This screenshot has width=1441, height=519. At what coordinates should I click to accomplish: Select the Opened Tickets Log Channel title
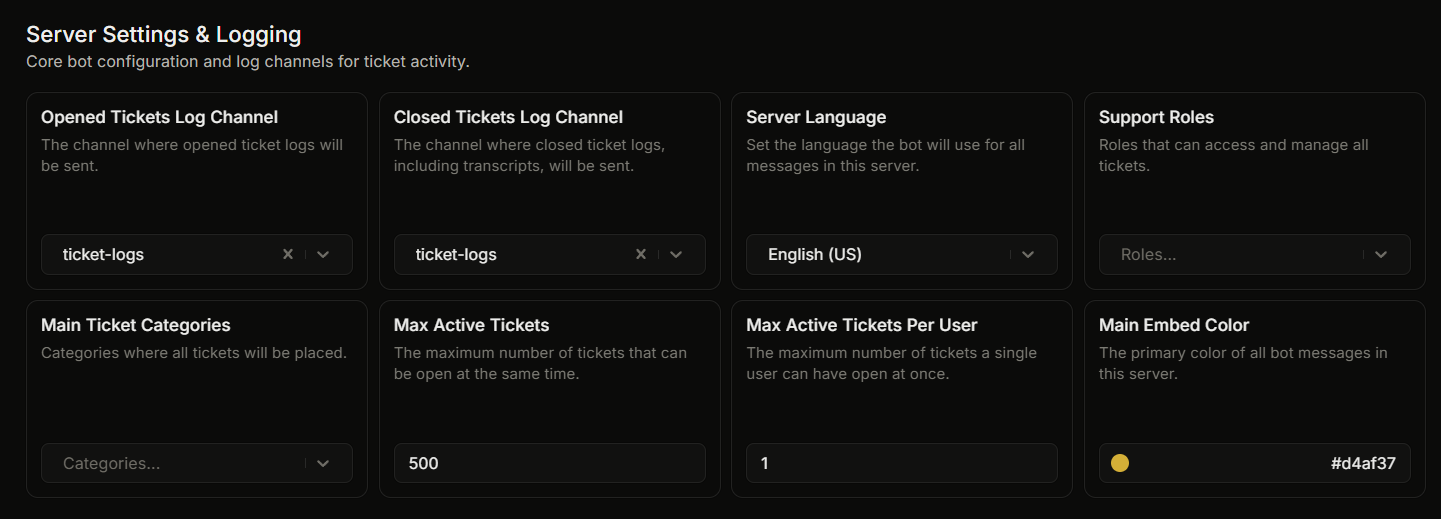(x=160, y=117)
